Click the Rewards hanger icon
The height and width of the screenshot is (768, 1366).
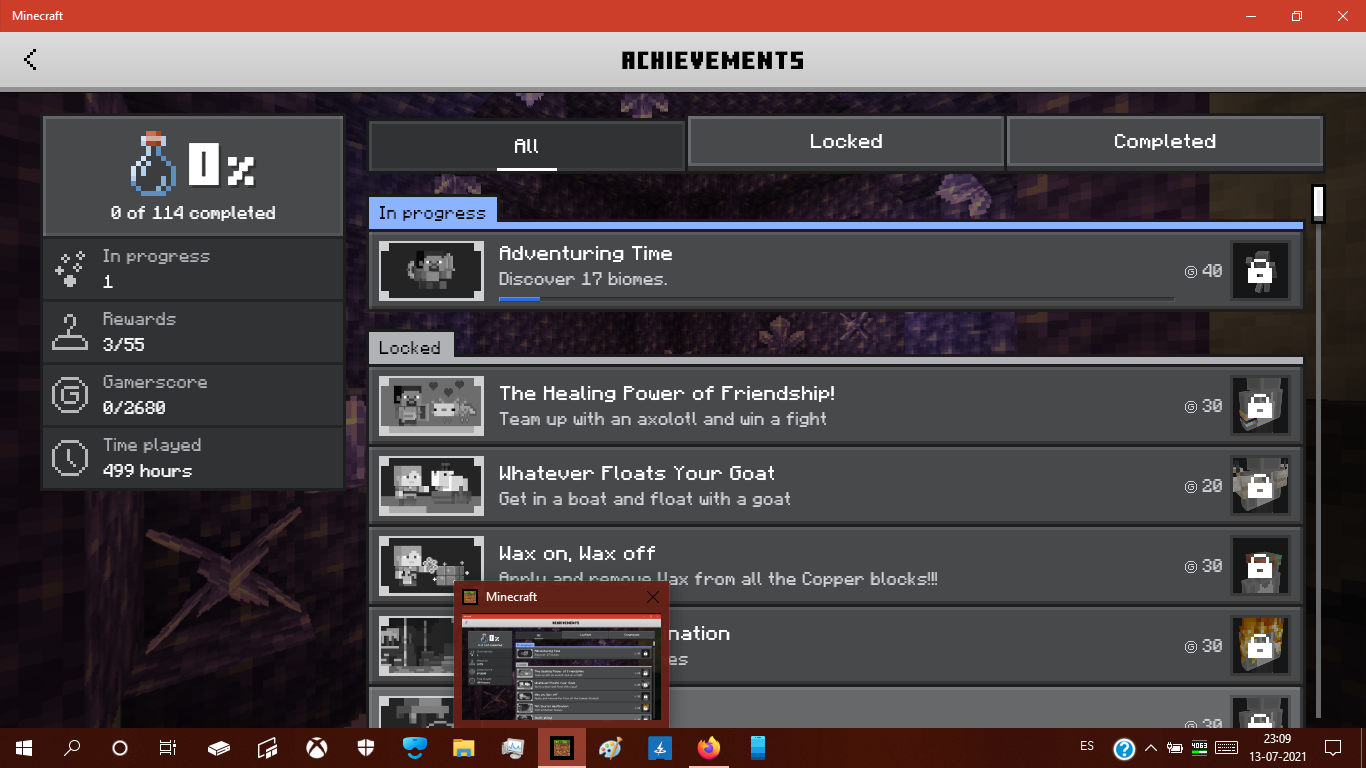69,332
